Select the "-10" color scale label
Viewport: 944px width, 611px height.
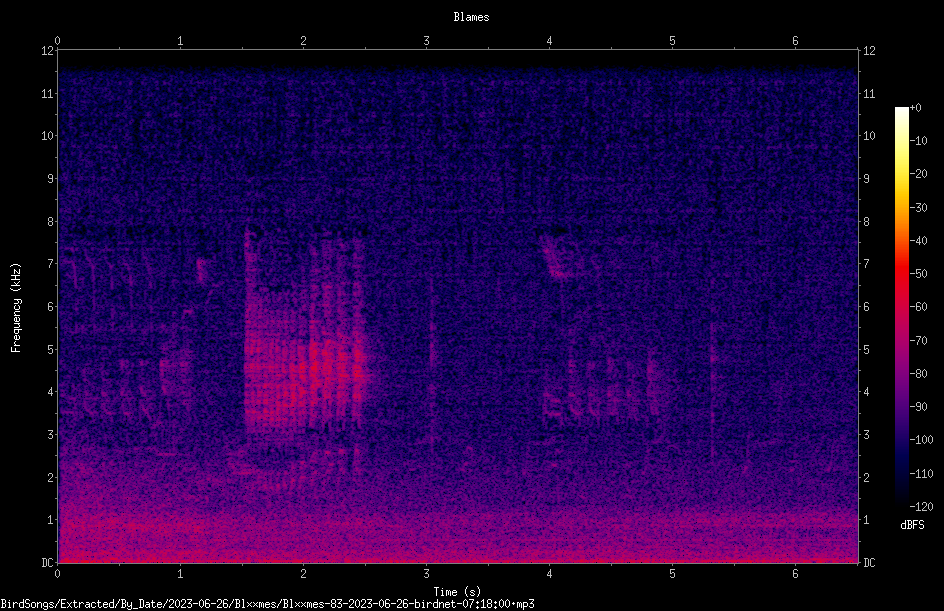[x=919, y=141]
